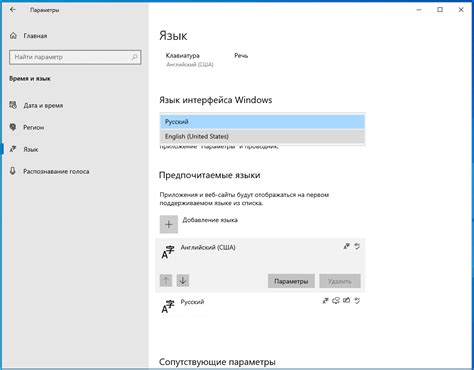Choose Русский in the language dropdown
The image size is (474, 370).
point(262,122)
